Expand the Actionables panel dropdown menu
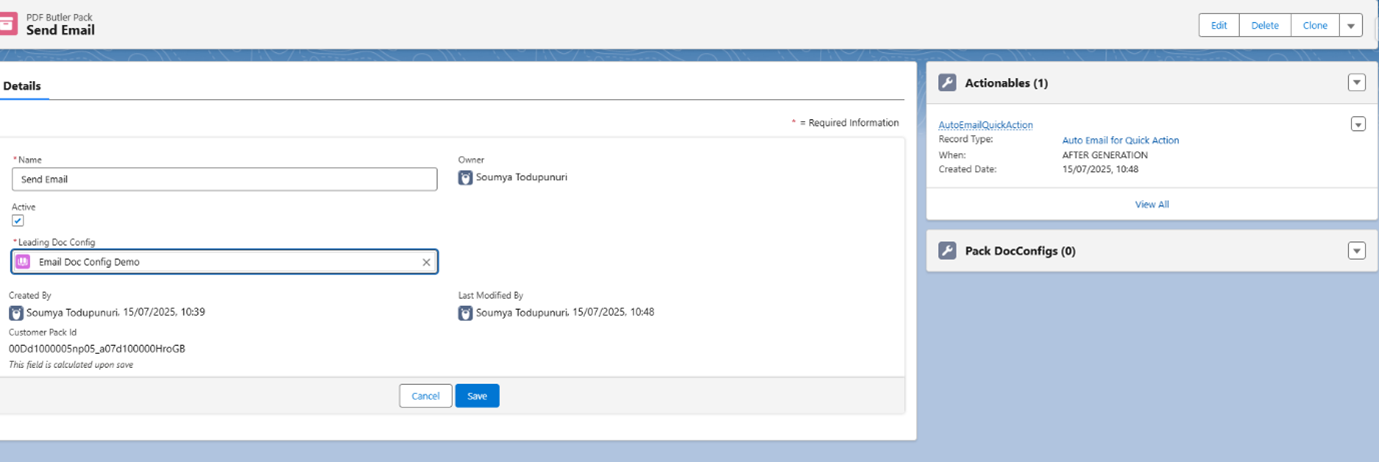 pos(1357,83)
